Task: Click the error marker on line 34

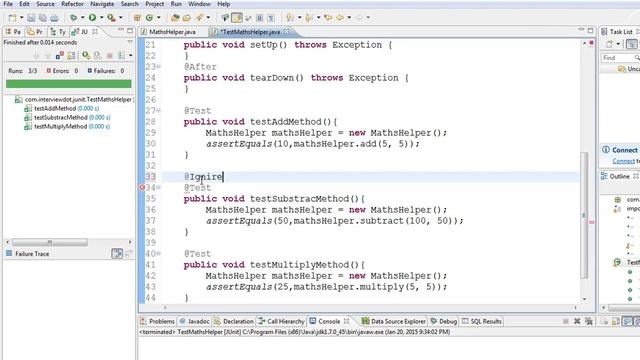Action: tap(142, 188)
